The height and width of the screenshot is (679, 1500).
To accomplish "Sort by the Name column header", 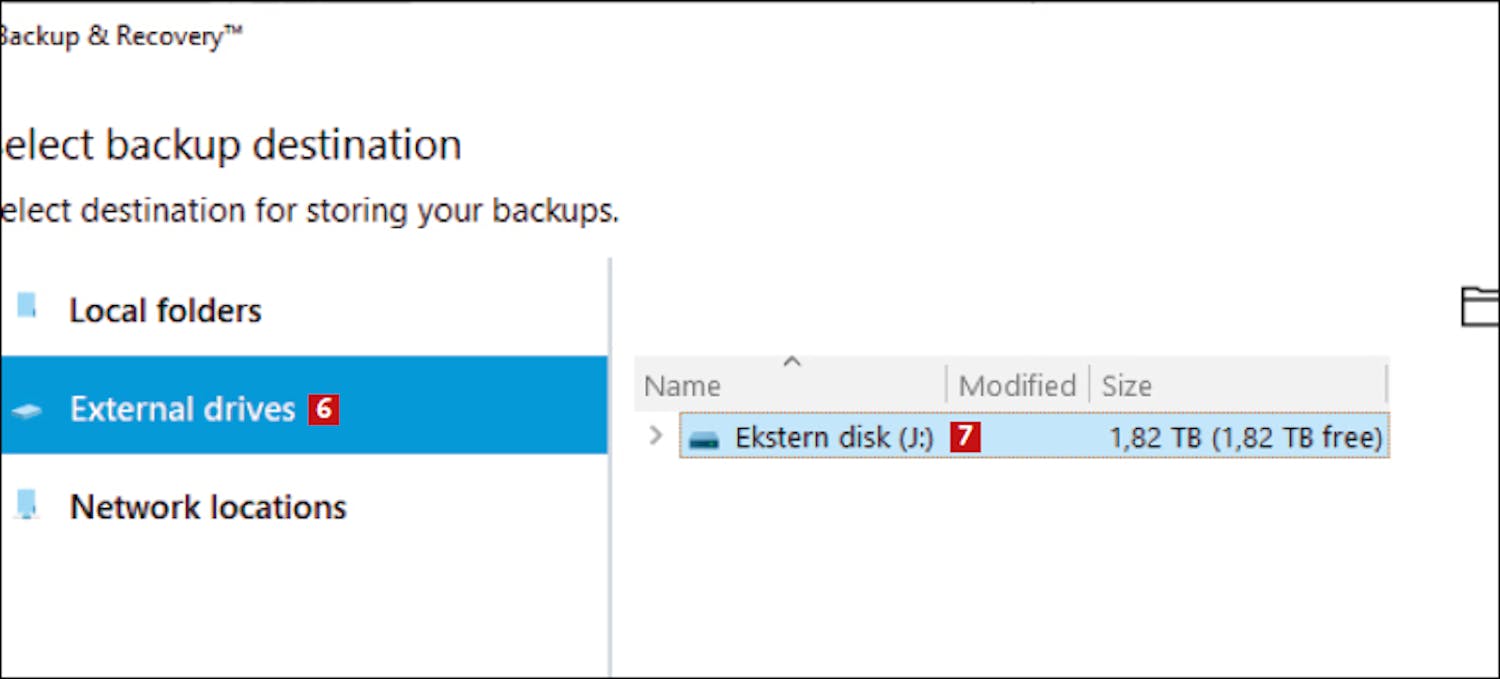I will 683,386.
